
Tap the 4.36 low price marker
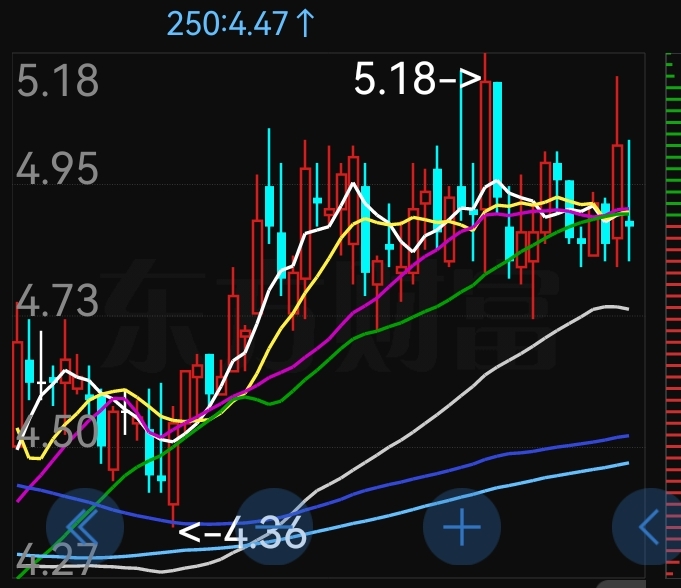click(242, 532)
